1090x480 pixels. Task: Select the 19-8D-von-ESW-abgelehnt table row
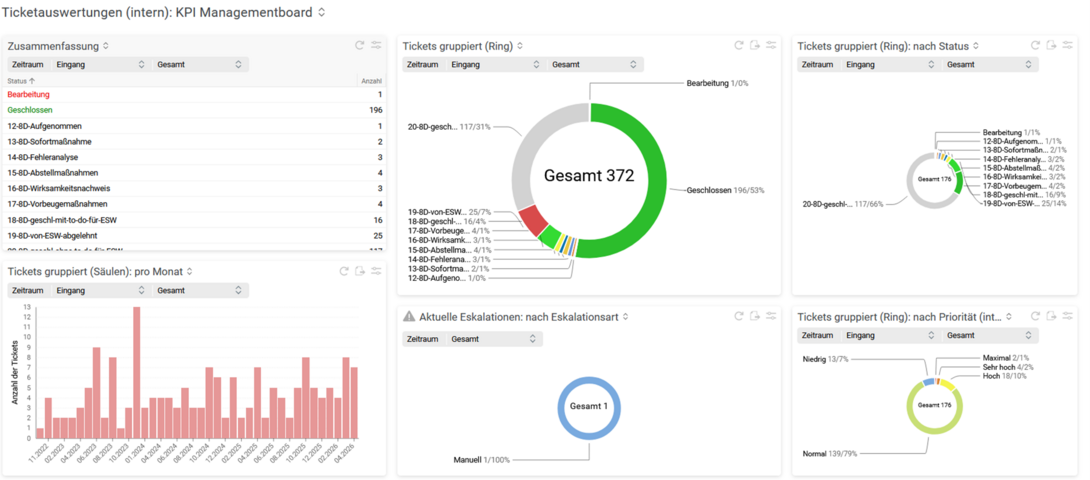195,236
